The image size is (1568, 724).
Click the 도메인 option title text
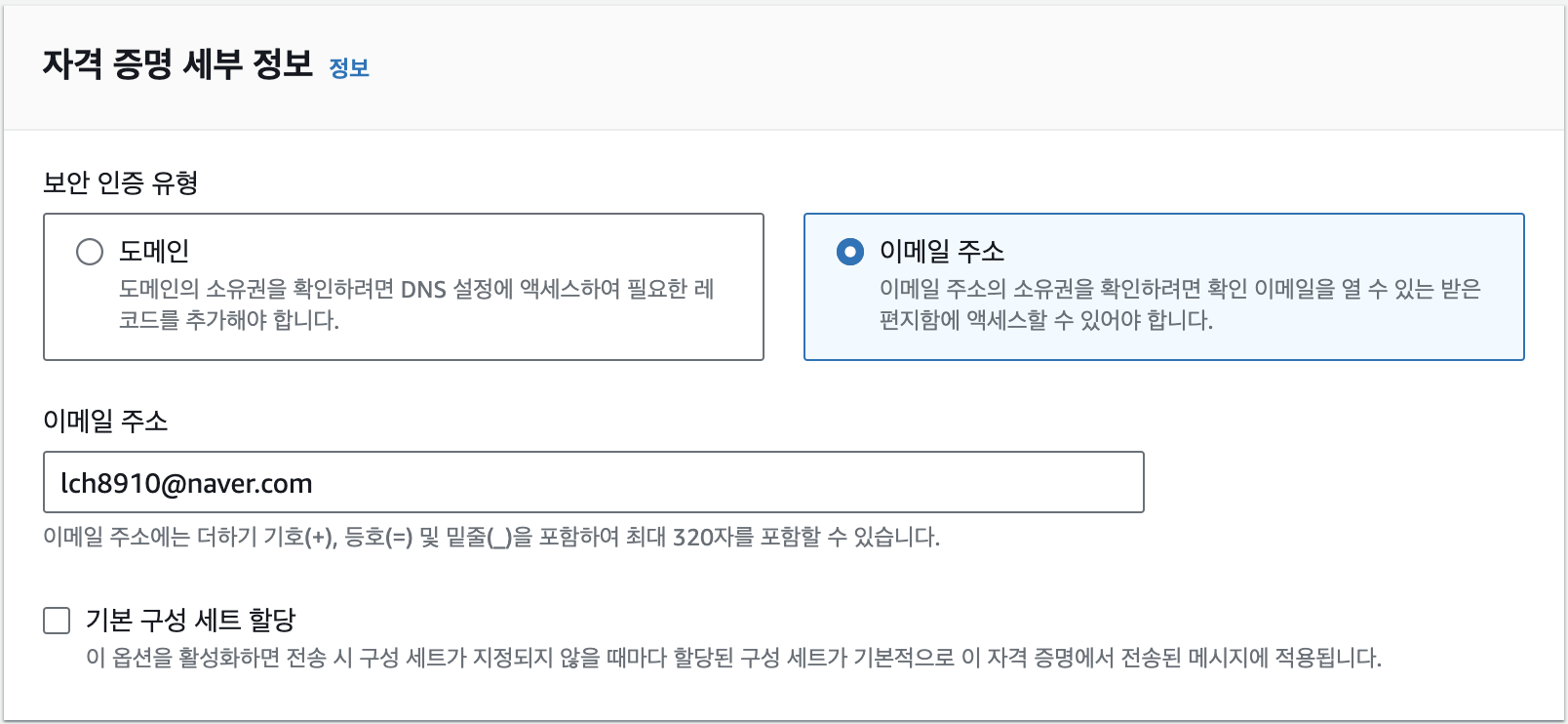click(154, 252)
